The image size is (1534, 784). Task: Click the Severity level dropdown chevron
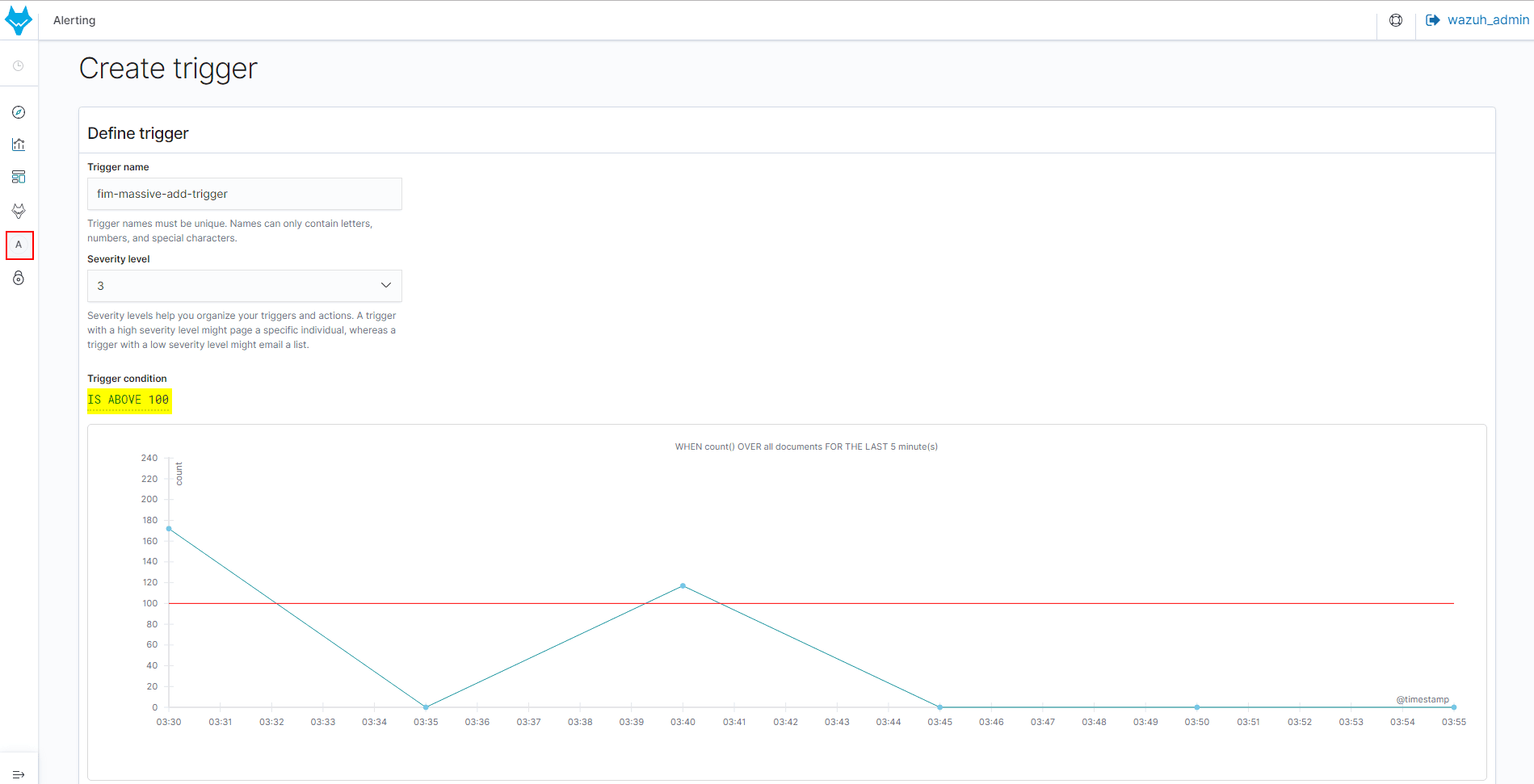pos(385,286)
